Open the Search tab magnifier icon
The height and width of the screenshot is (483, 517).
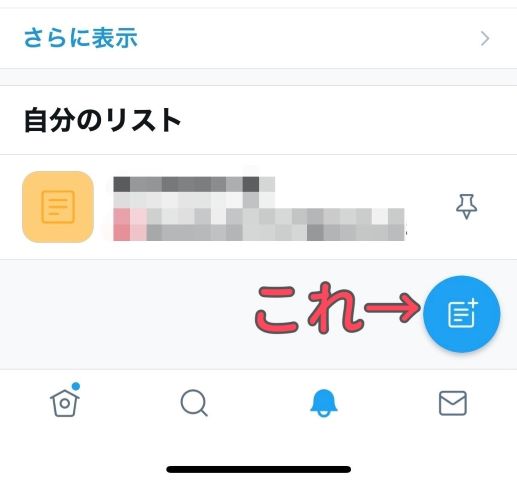click(194, 403)
